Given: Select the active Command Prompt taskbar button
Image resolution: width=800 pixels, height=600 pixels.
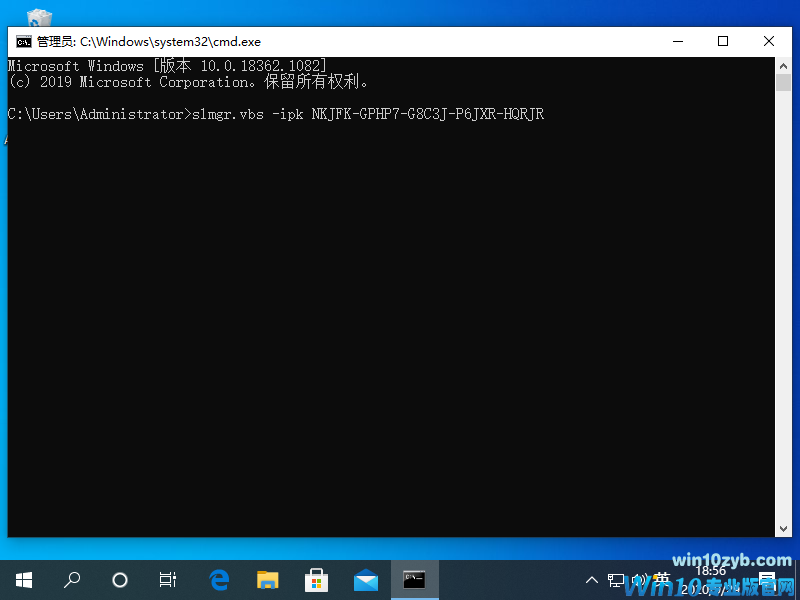Looking at the screenshot, I should point(414,580).
